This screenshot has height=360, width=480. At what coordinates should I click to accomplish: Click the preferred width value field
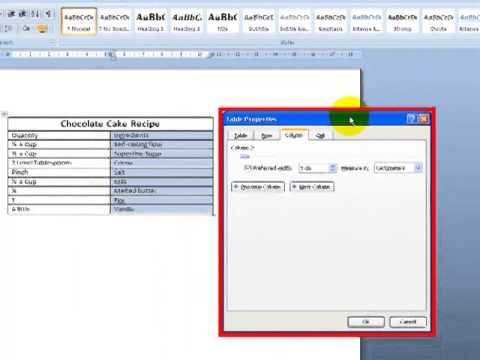pyautogui.click(x=314, y=168)
